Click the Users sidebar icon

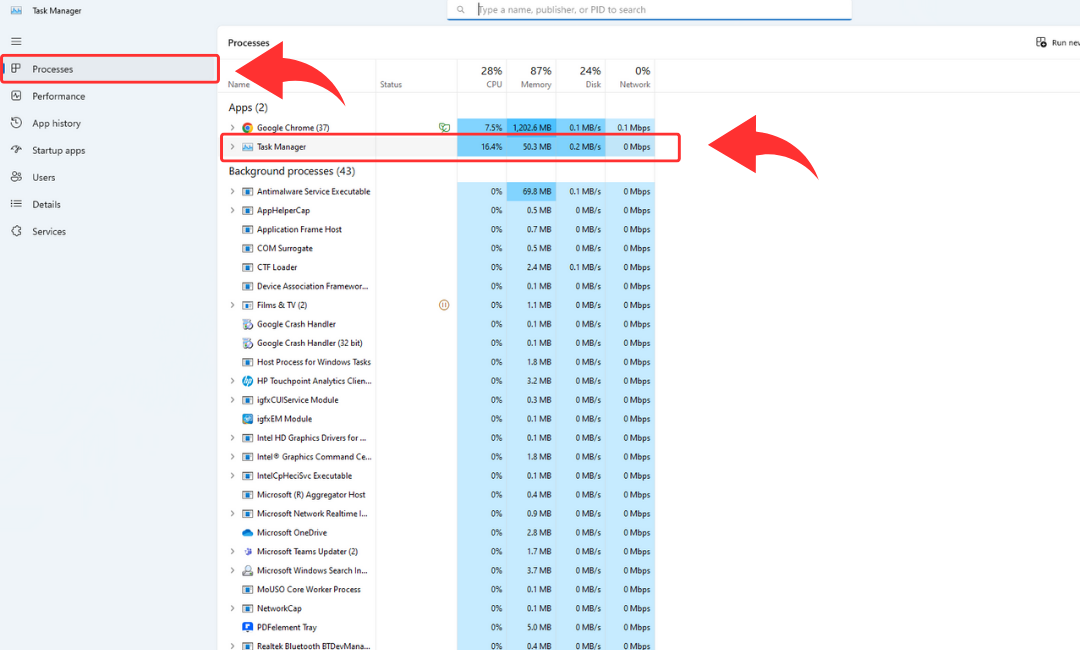coord(16,177)
